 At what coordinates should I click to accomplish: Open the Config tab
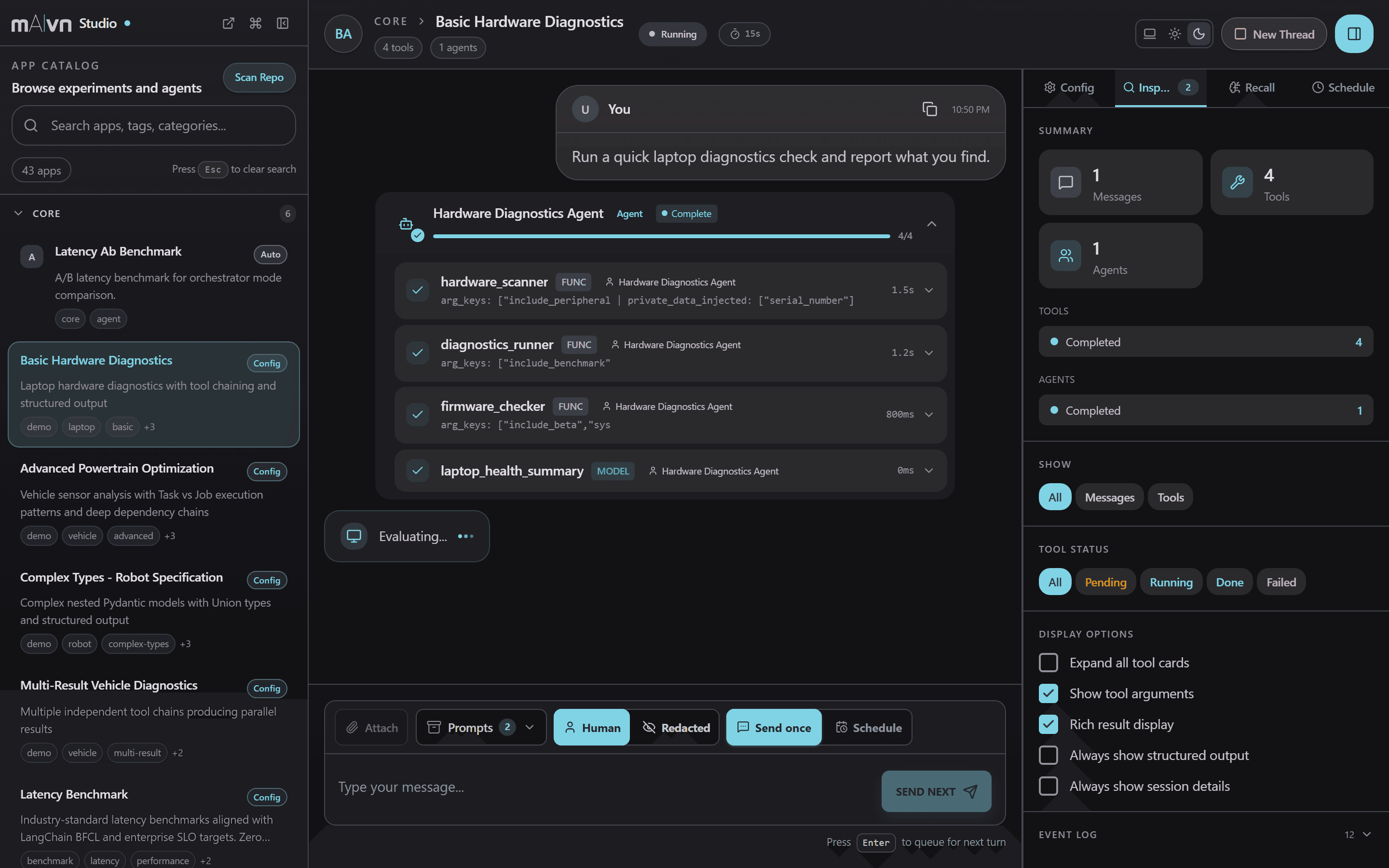1069,87
